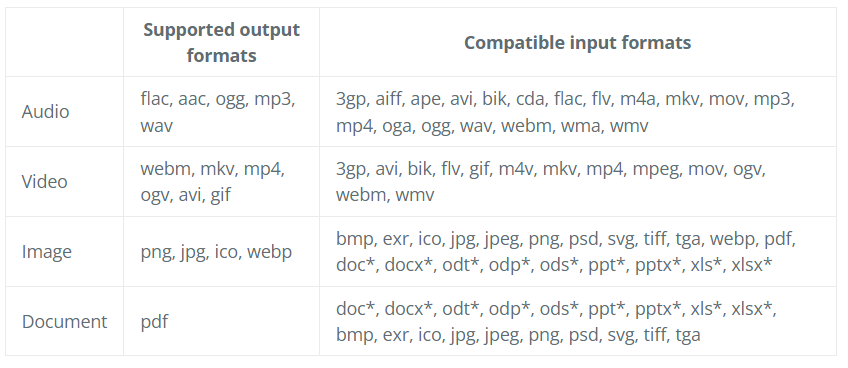Click the audio input formats cell starting 3gp, aiff
Image resolution: width=848 pixels, height=368 pixels.
(x=578, y=112)
